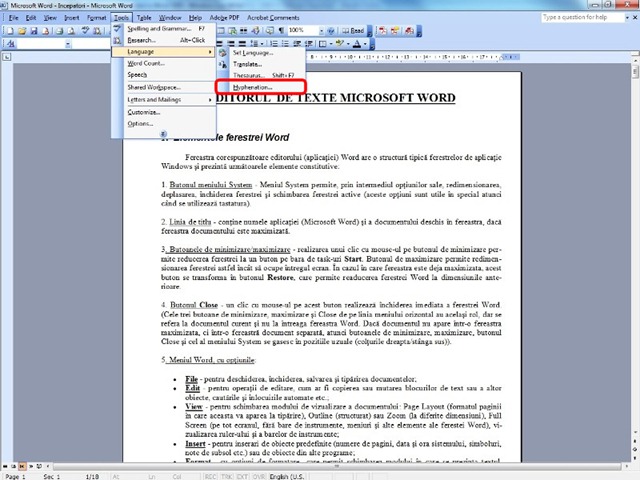Click the Microsoft Word Help icon

pyautogui.click(x=331, y=31)
